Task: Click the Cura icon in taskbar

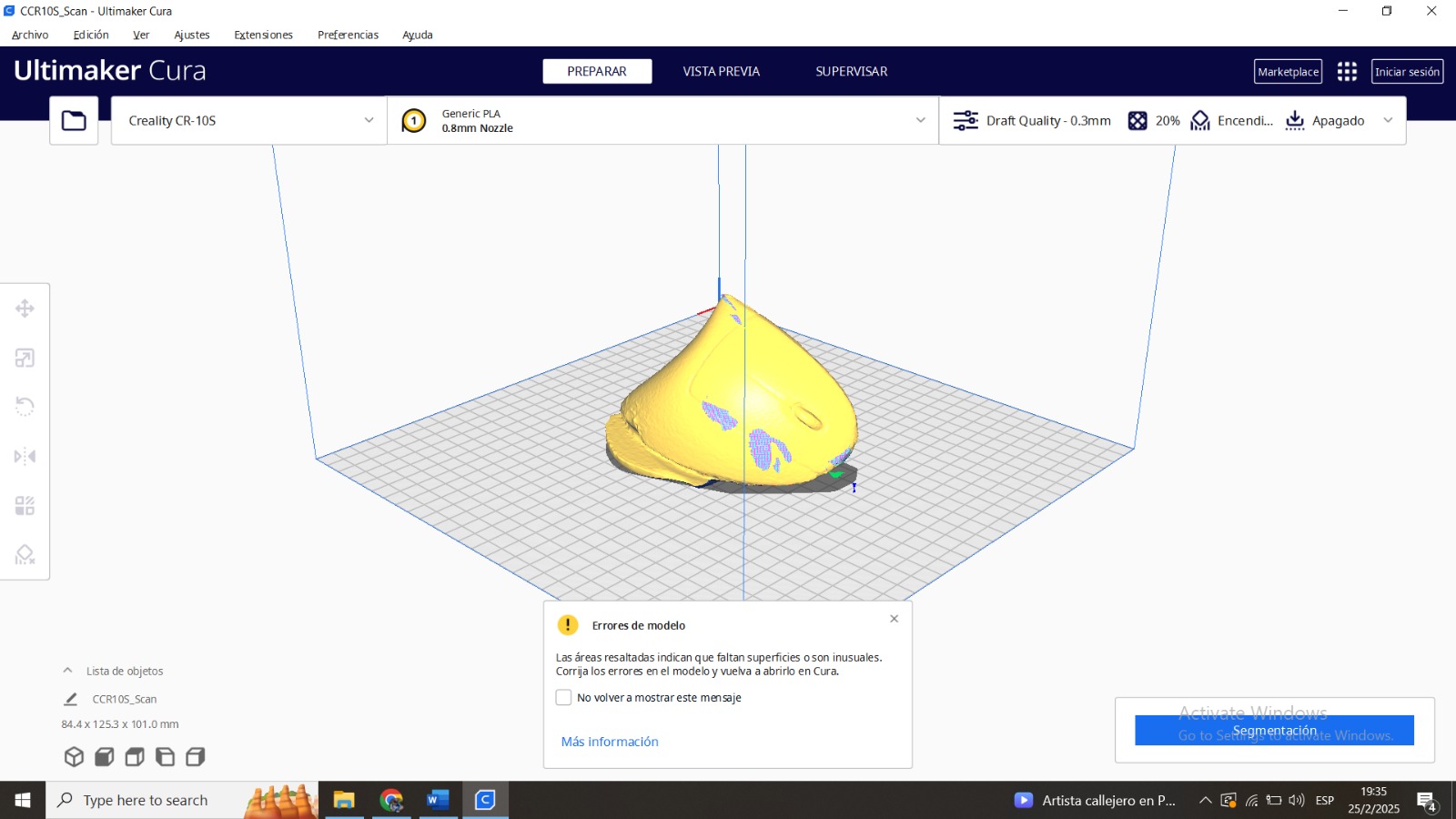Action: [485, 800]
